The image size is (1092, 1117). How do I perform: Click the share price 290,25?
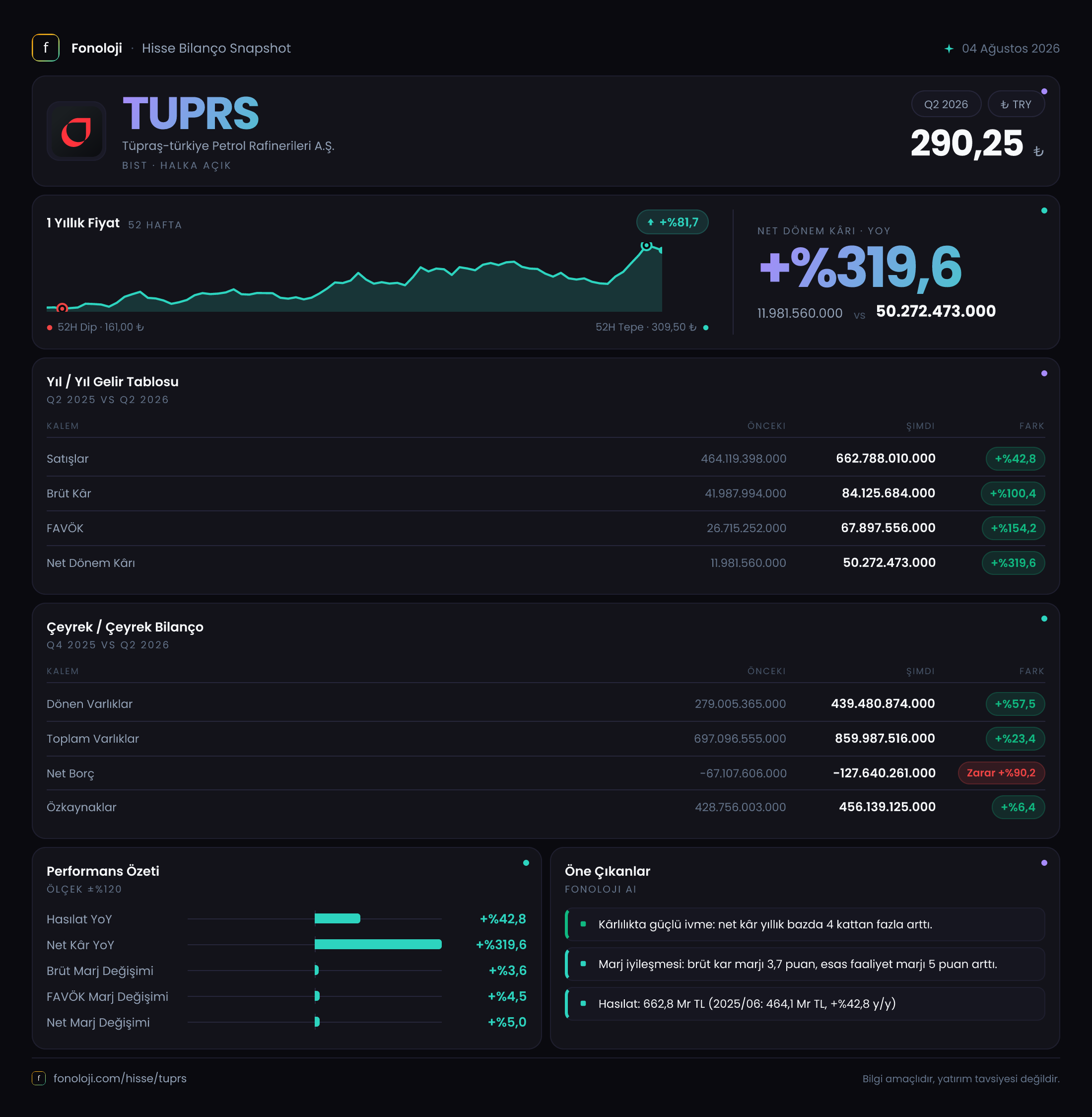point(967,143)
